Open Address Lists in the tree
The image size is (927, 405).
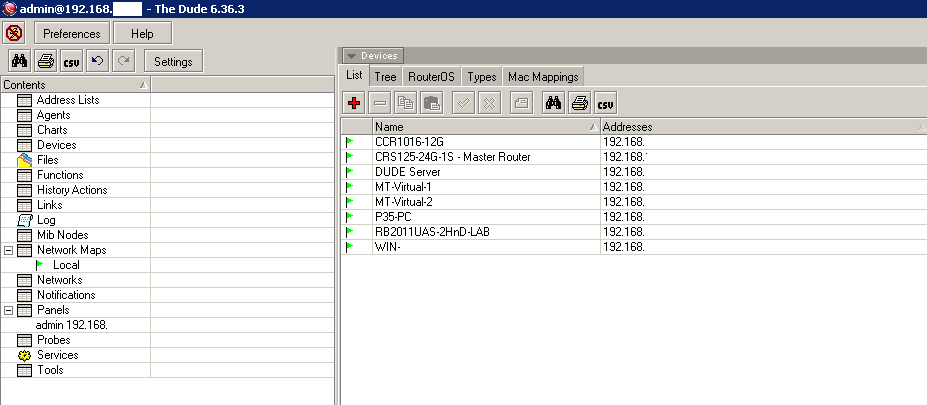tap(68, 100)
